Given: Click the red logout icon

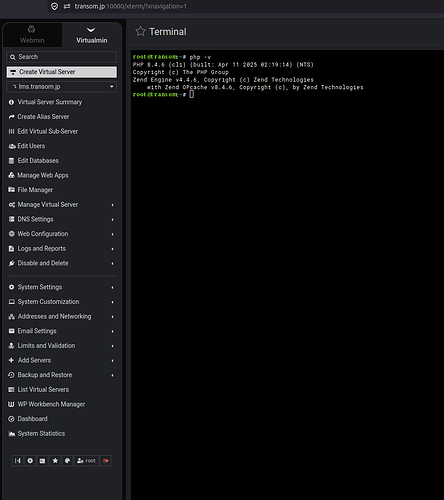Looking at the screenshot, I should click(x=106, y=461).
